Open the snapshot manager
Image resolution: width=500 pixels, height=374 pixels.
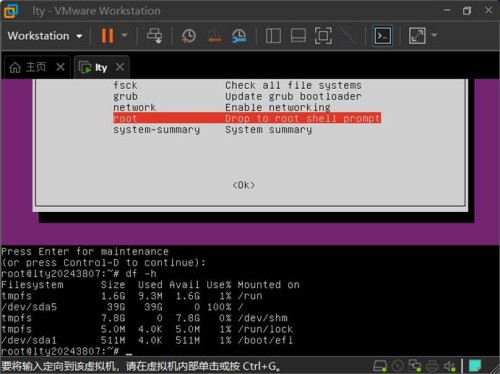239,36
